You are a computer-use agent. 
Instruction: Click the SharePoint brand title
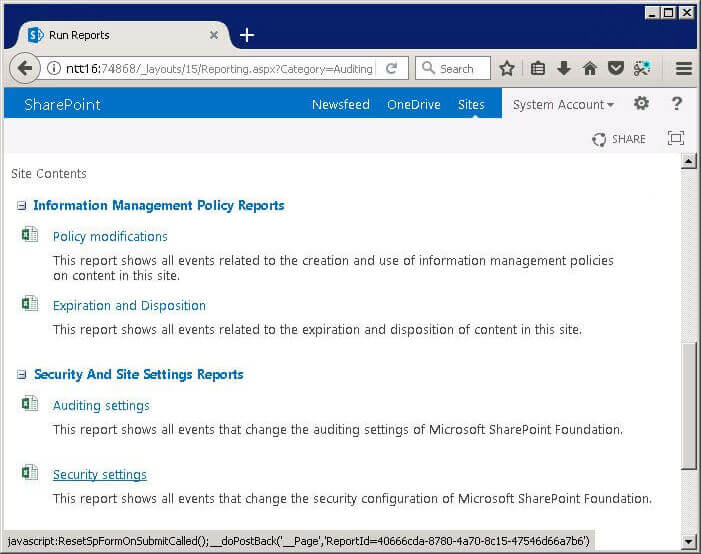click(62, 105)
